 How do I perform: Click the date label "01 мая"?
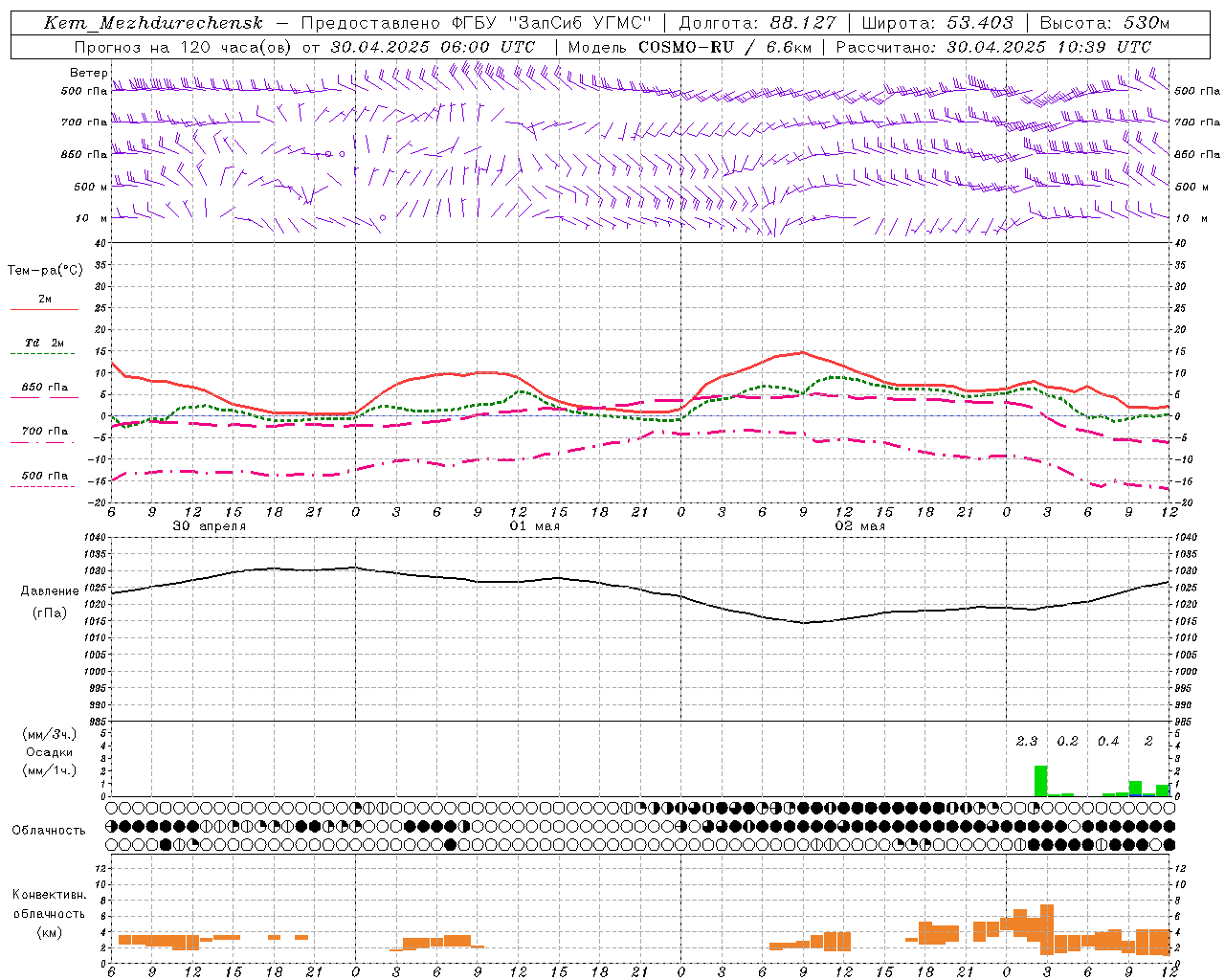pyautogui.click(x=534, y=526)
